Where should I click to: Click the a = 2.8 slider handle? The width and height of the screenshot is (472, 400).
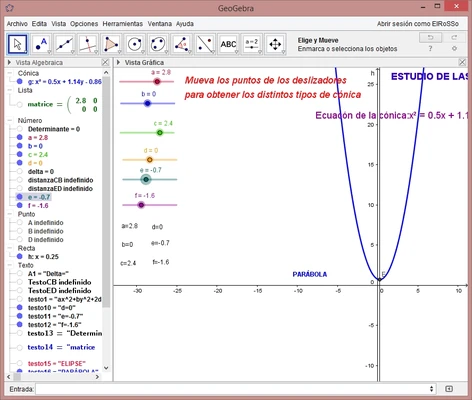(157, 81)
